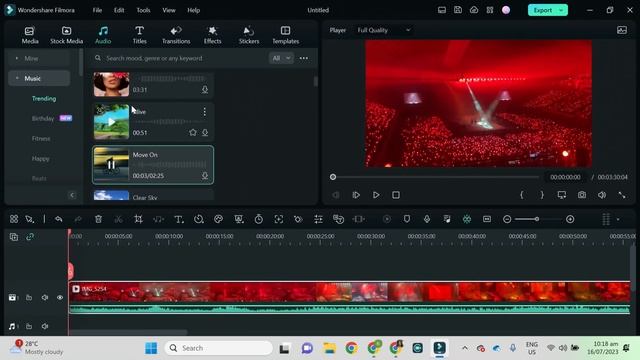Select the Trending music category
The width and height of the screenshot is (640, 360).
click(x=44, y=98)
